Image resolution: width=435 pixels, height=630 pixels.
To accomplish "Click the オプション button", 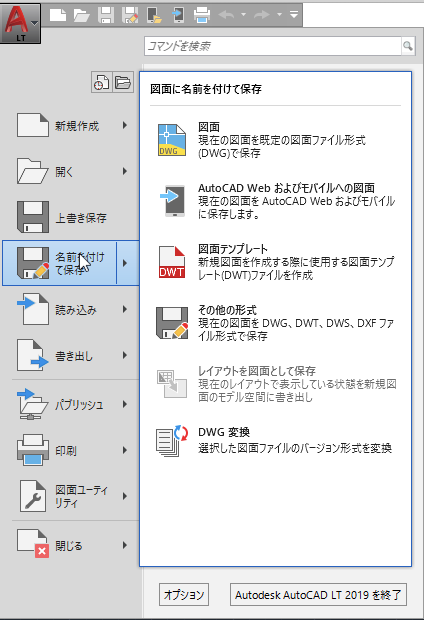I will tap(184, 595).
